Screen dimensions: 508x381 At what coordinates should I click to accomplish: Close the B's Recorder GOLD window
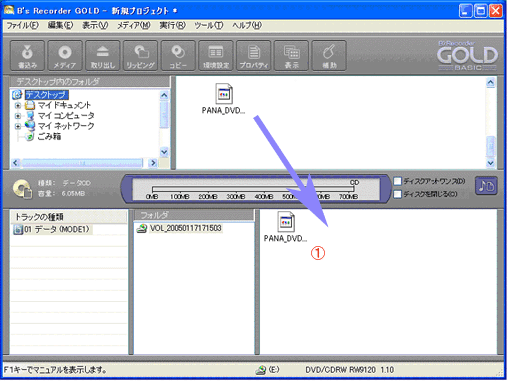point(496,11)
